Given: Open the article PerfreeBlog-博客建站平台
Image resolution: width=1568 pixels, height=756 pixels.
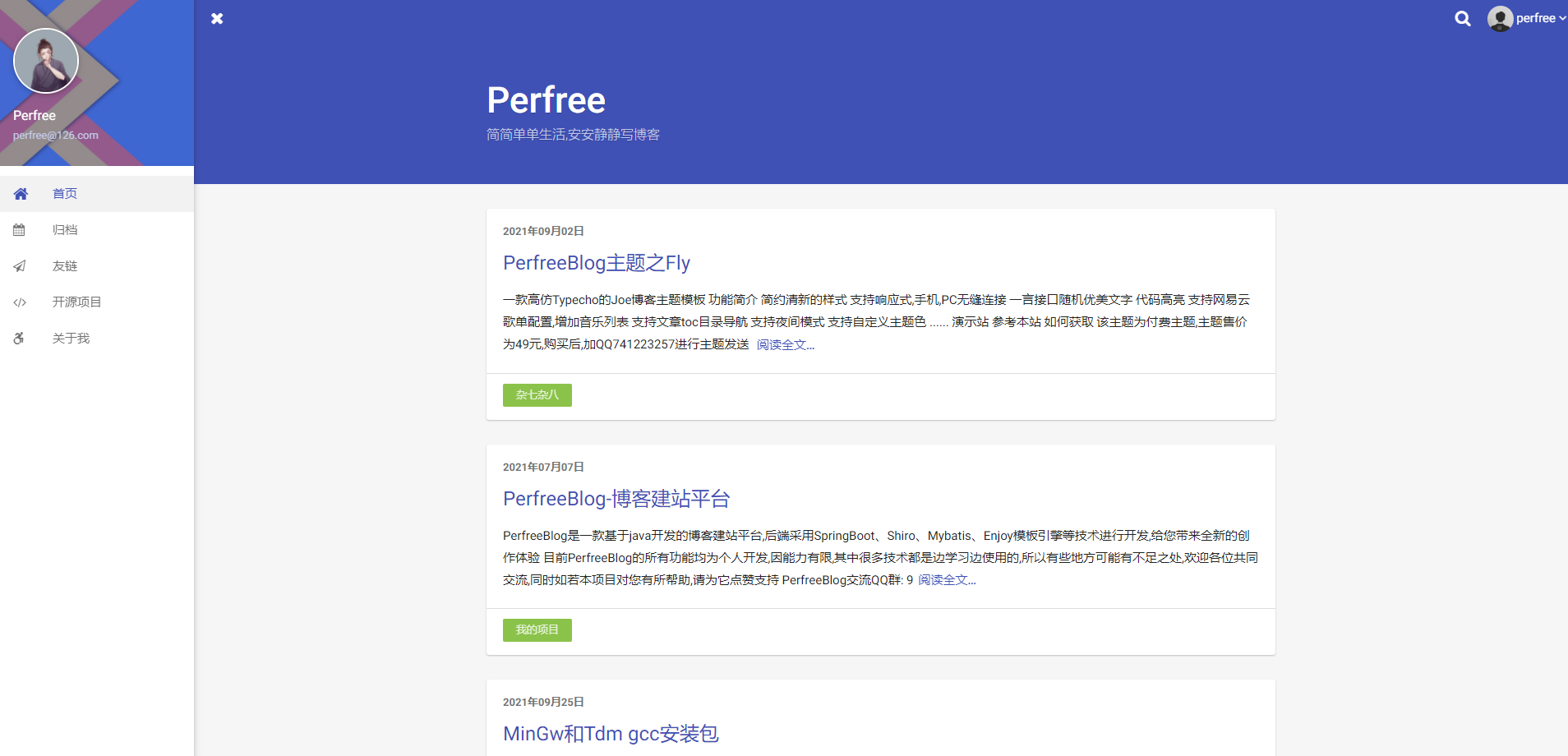Looking at the screenshot, I should 616,499.
